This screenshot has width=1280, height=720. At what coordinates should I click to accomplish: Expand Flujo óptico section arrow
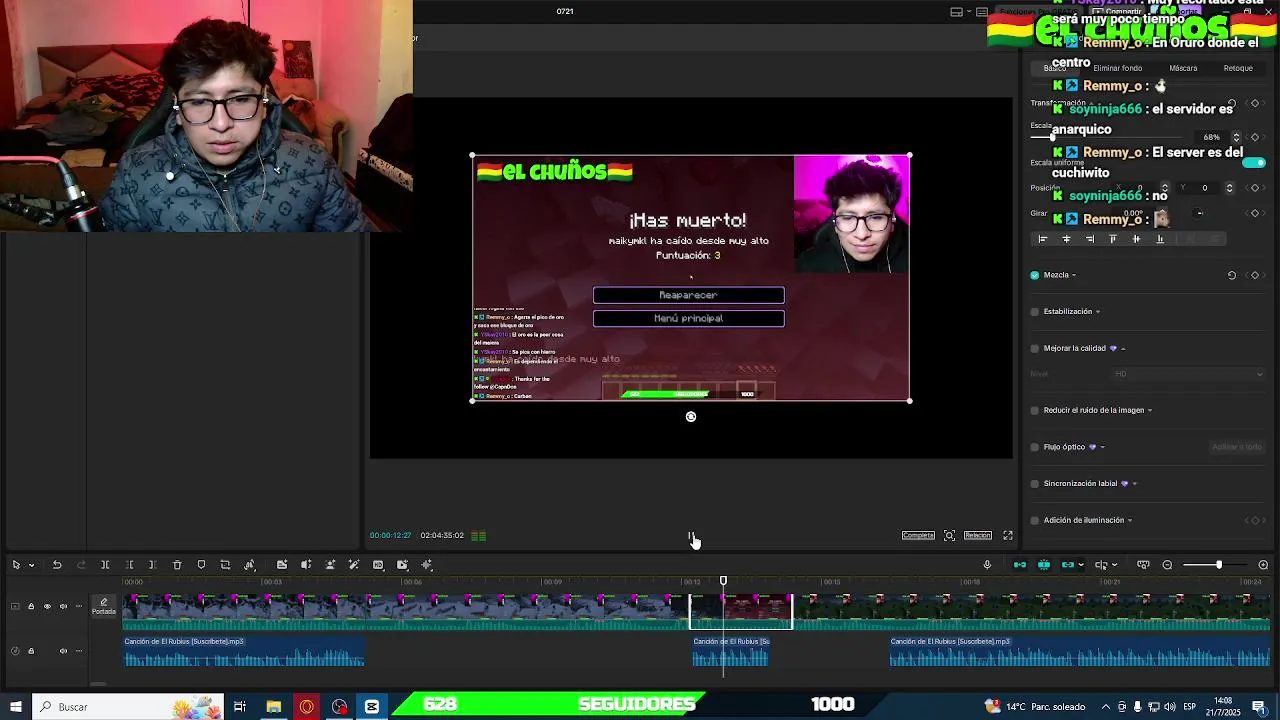tap(1103, 447)
